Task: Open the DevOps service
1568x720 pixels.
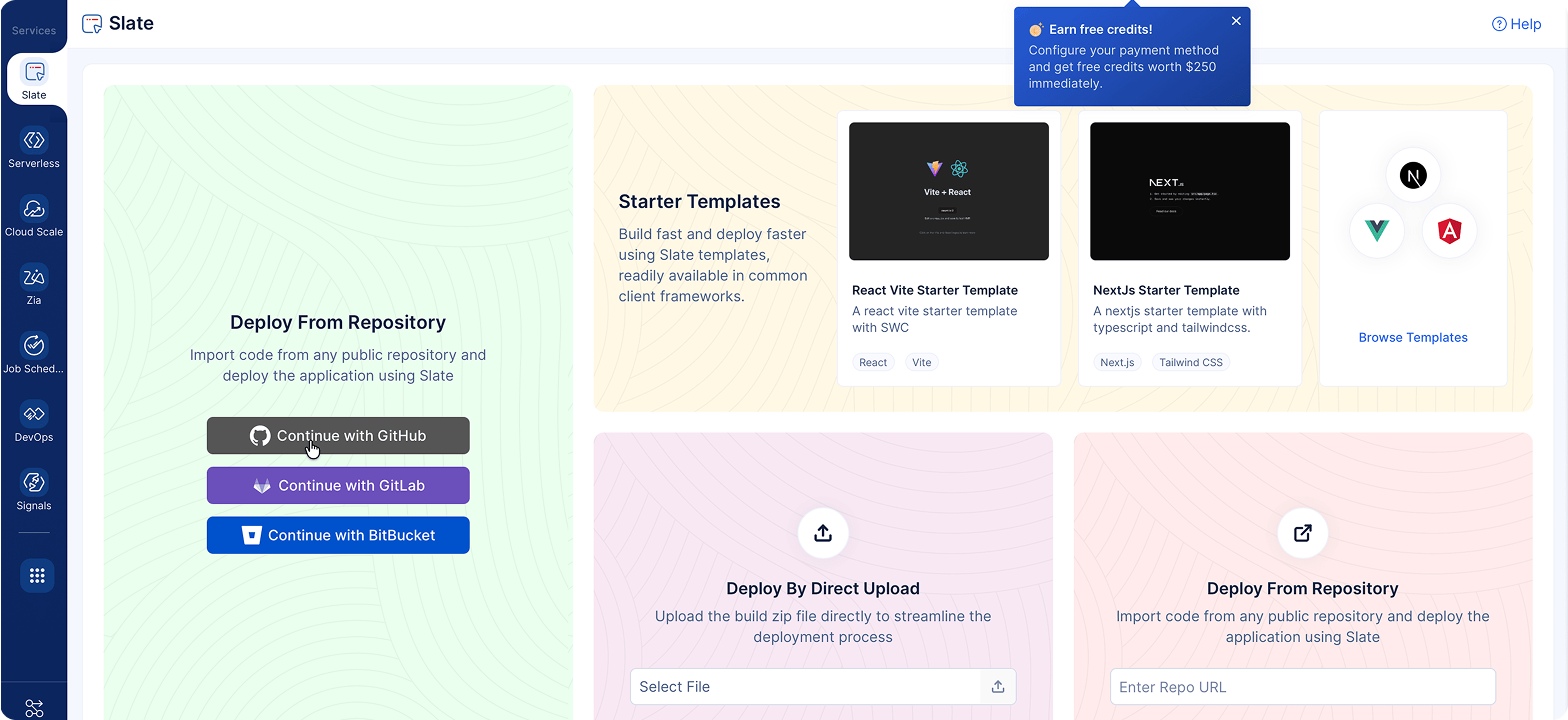Action: pyautogui.click(x=34, y=421)
